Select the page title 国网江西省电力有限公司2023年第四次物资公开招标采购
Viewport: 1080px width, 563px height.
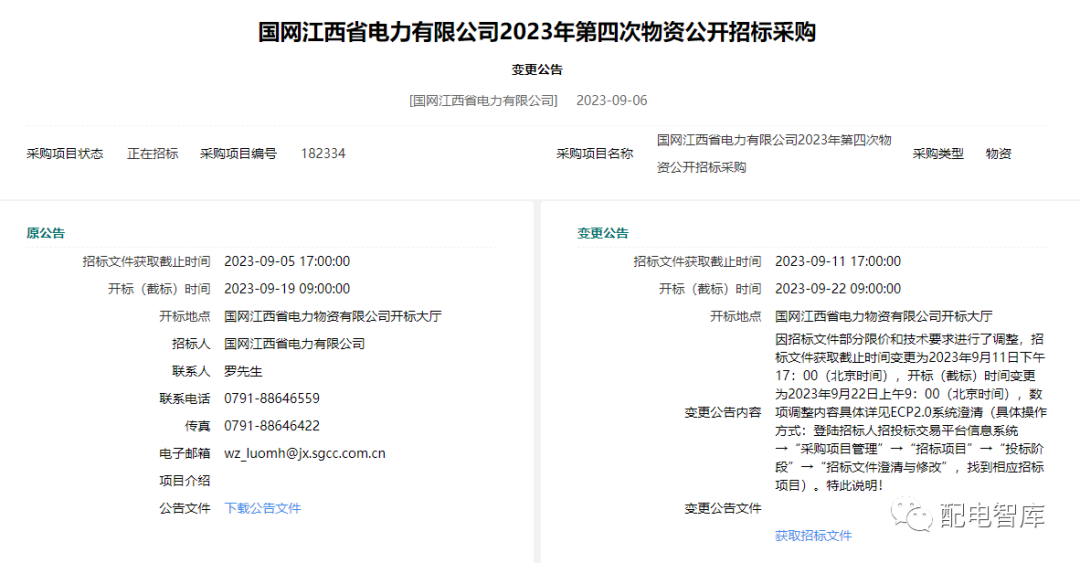point(537,32)
